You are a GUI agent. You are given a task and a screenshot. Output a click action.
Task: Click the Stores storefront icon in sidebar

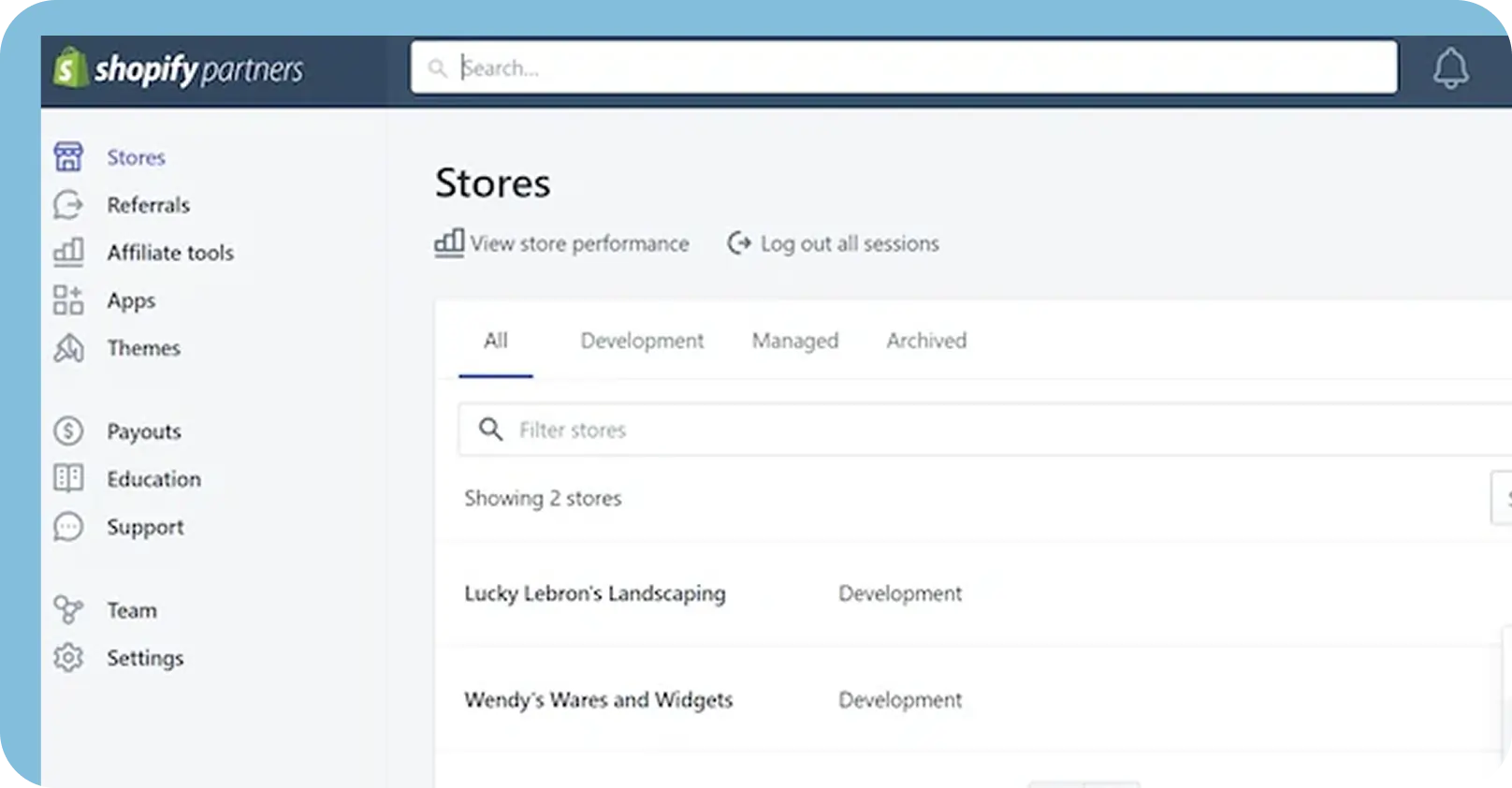coord(68,157)
